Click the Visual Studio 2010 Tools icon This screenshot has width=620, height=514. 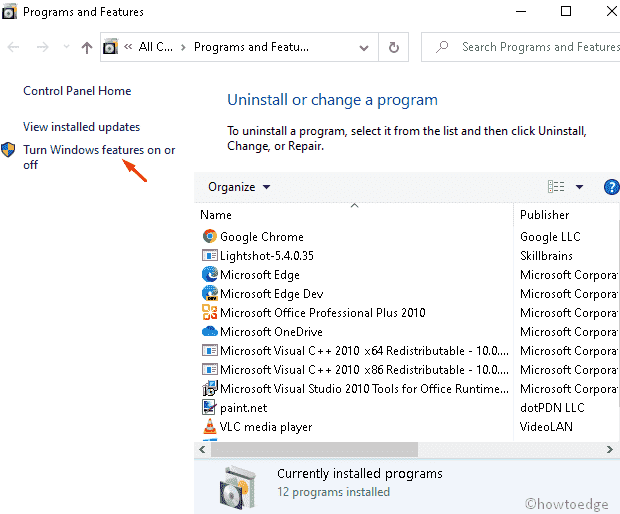tap(210, 388)
